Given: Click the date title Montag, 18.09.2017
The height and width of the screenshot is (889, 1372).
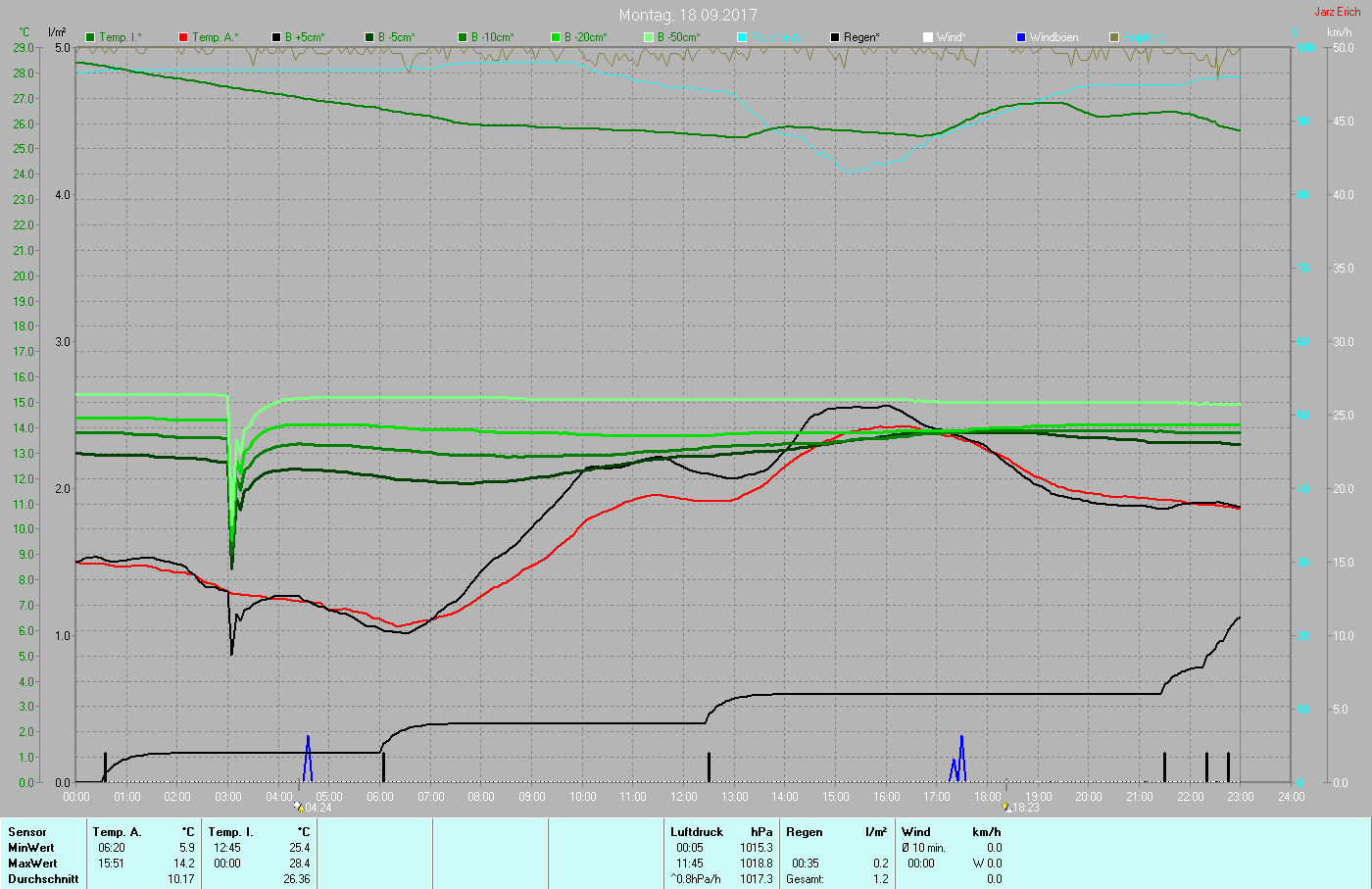Looking at the screenshot, I should (688, 16).
